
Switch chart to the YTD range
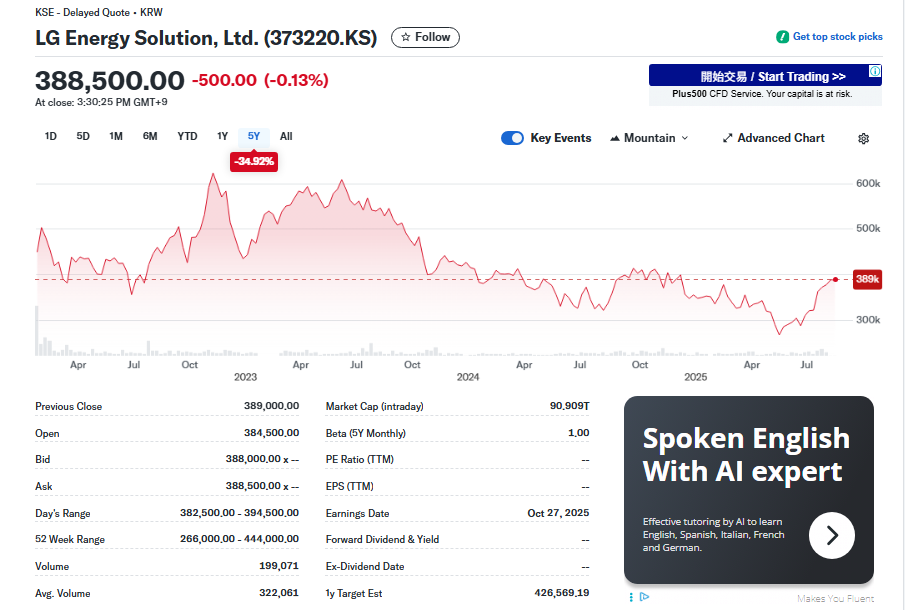click(x=187, y=136)
